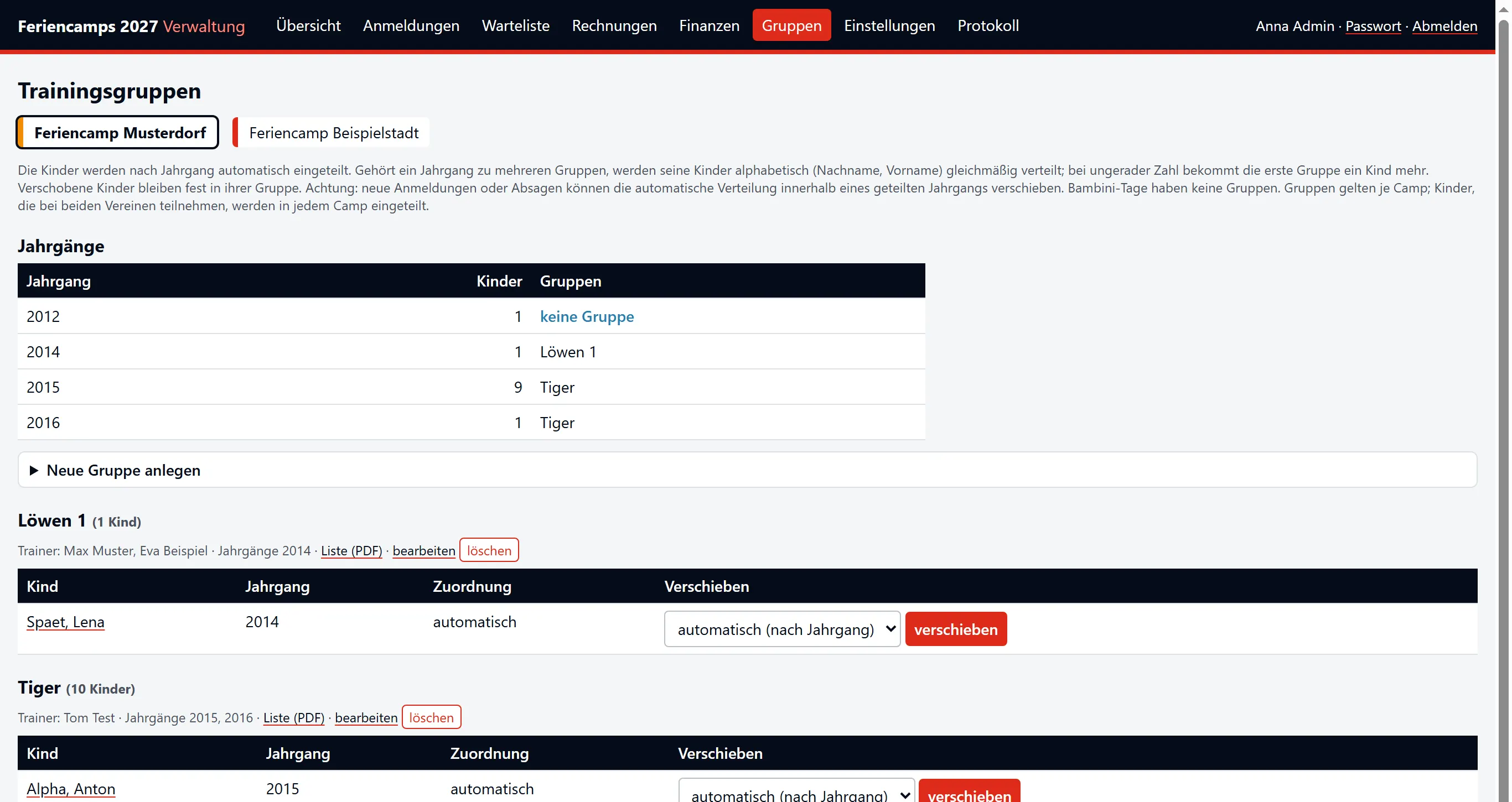Click the Tiger (10 Kinder) heading
1512x802 pixels.
pos(76,688)
